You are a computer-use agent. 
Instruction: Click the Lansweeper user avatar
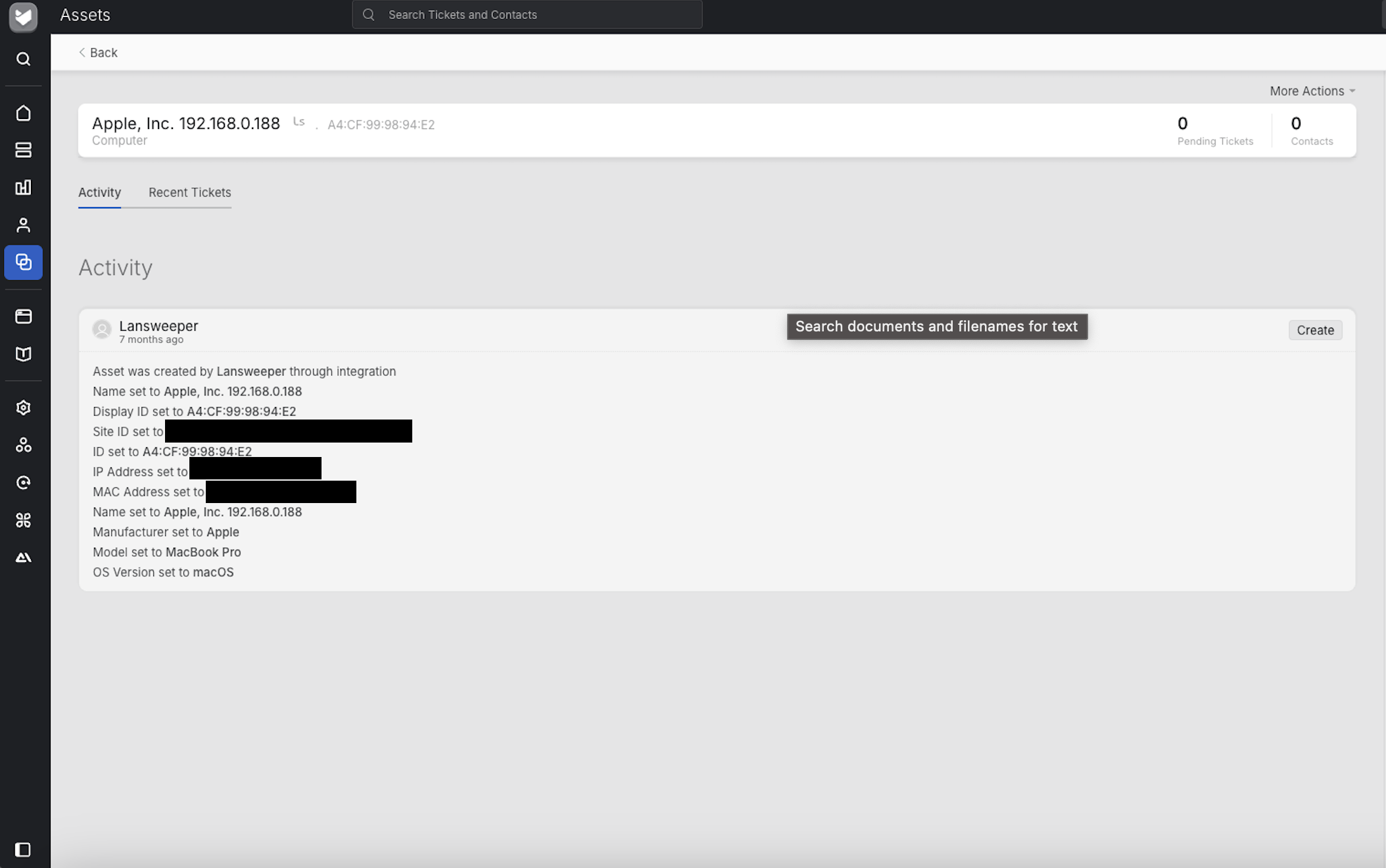[102, 329]
